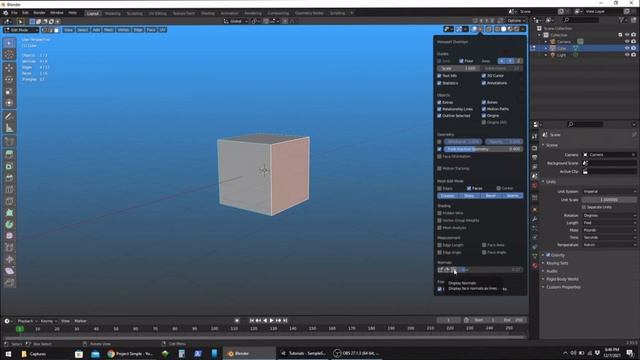This screenshot has width=640, height=360.
Task: Uncheck the Floor overlay checkbox
Action: tap(461, 61)
